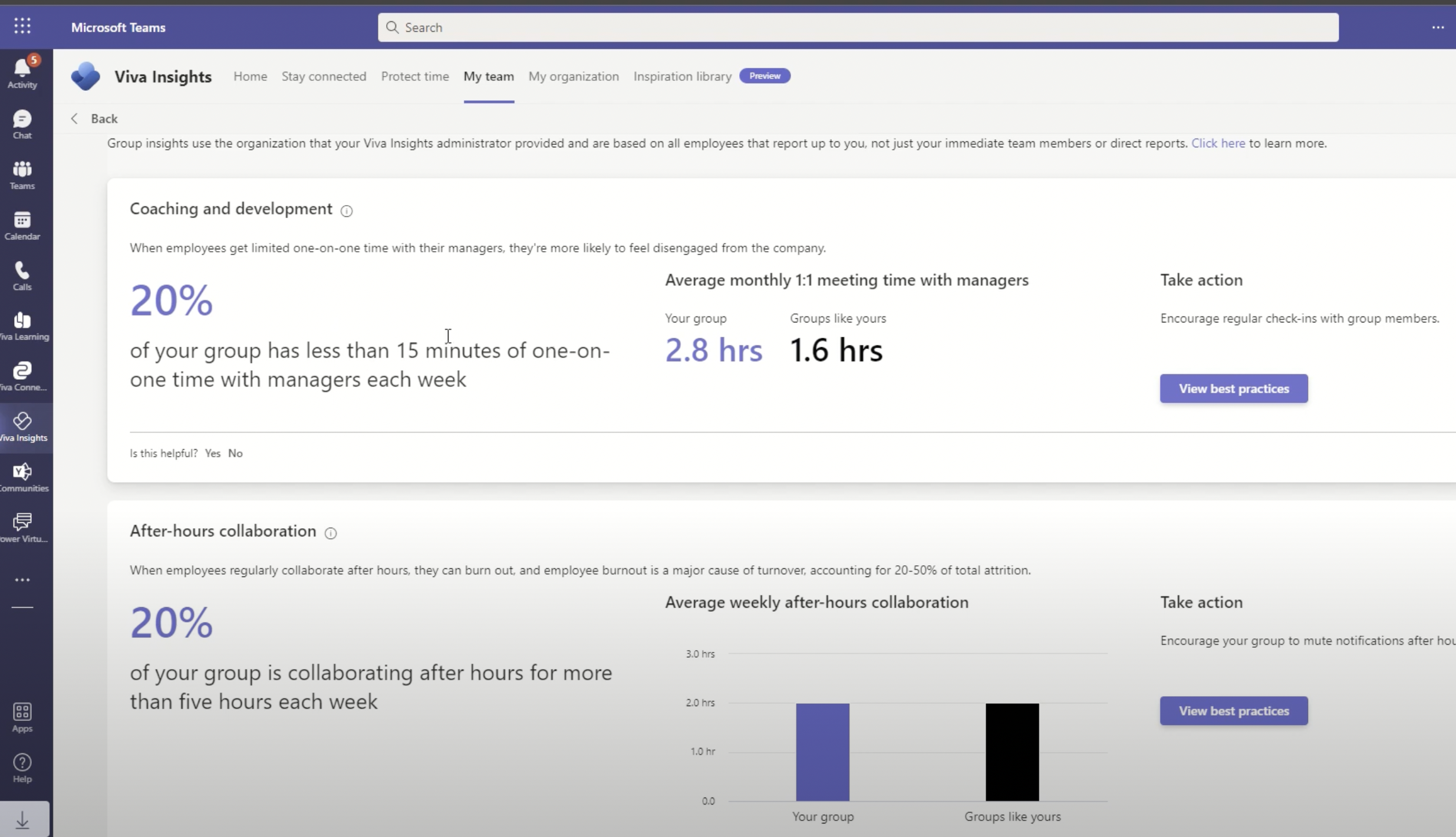The width and height of the screenshot is (1456, 837).
Task: Click the Your group chart bar
Action: tap(822, 752)
